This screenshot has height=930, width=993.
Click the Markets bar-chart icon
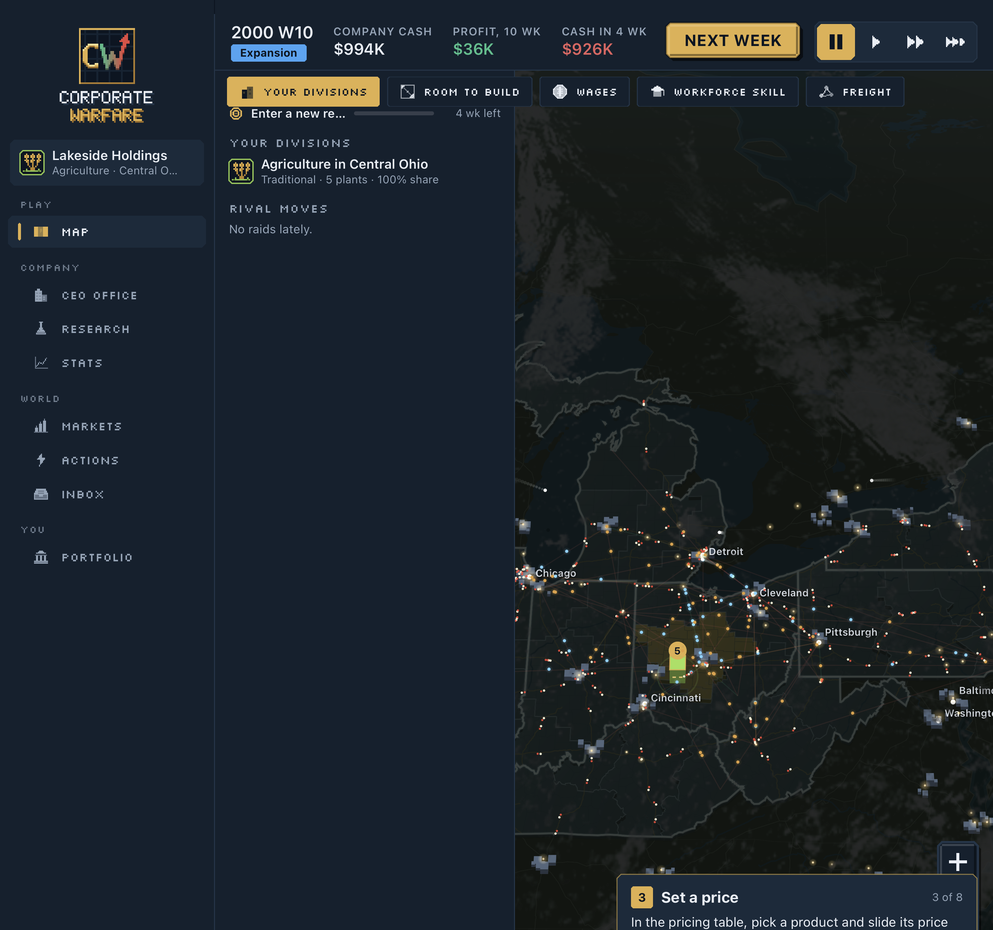click(41, 426)
